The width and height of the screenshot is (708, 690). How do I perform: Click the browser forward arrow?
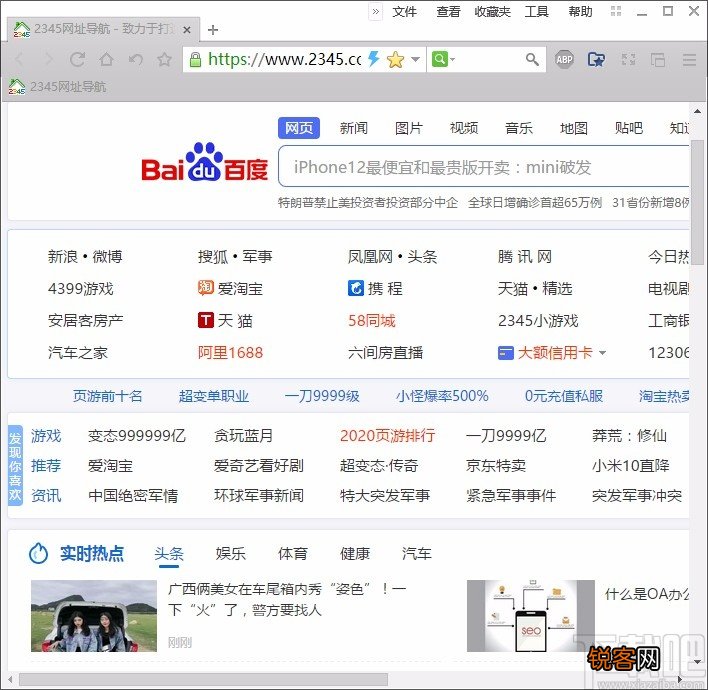tap(48, 59)
